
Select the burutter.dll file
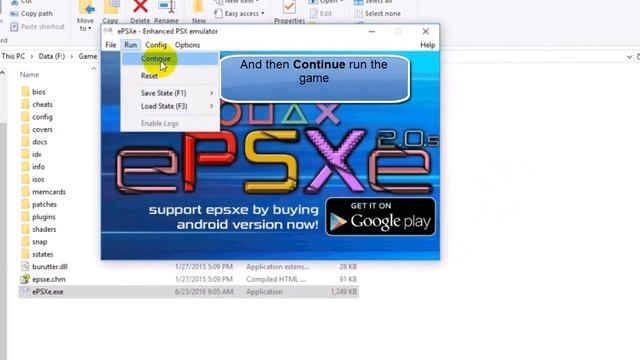(50, 267)
